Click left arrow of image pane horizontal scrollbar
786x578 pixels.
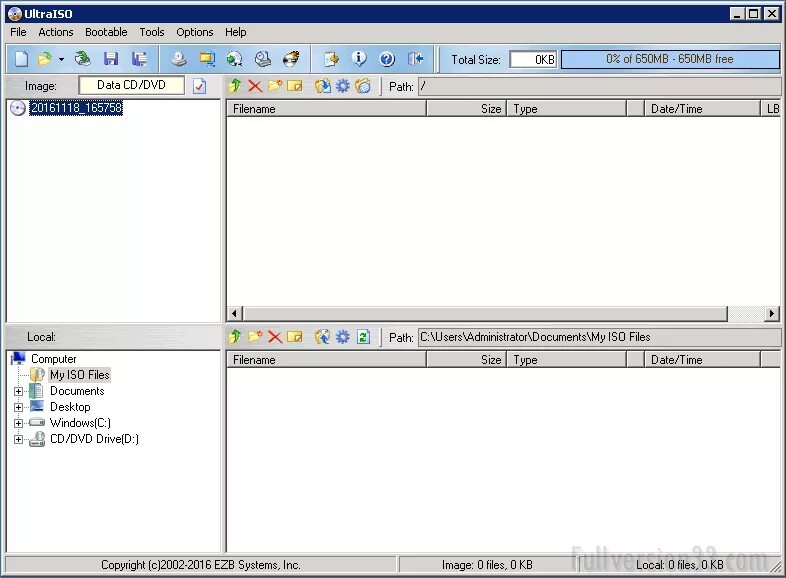[235, 314]
